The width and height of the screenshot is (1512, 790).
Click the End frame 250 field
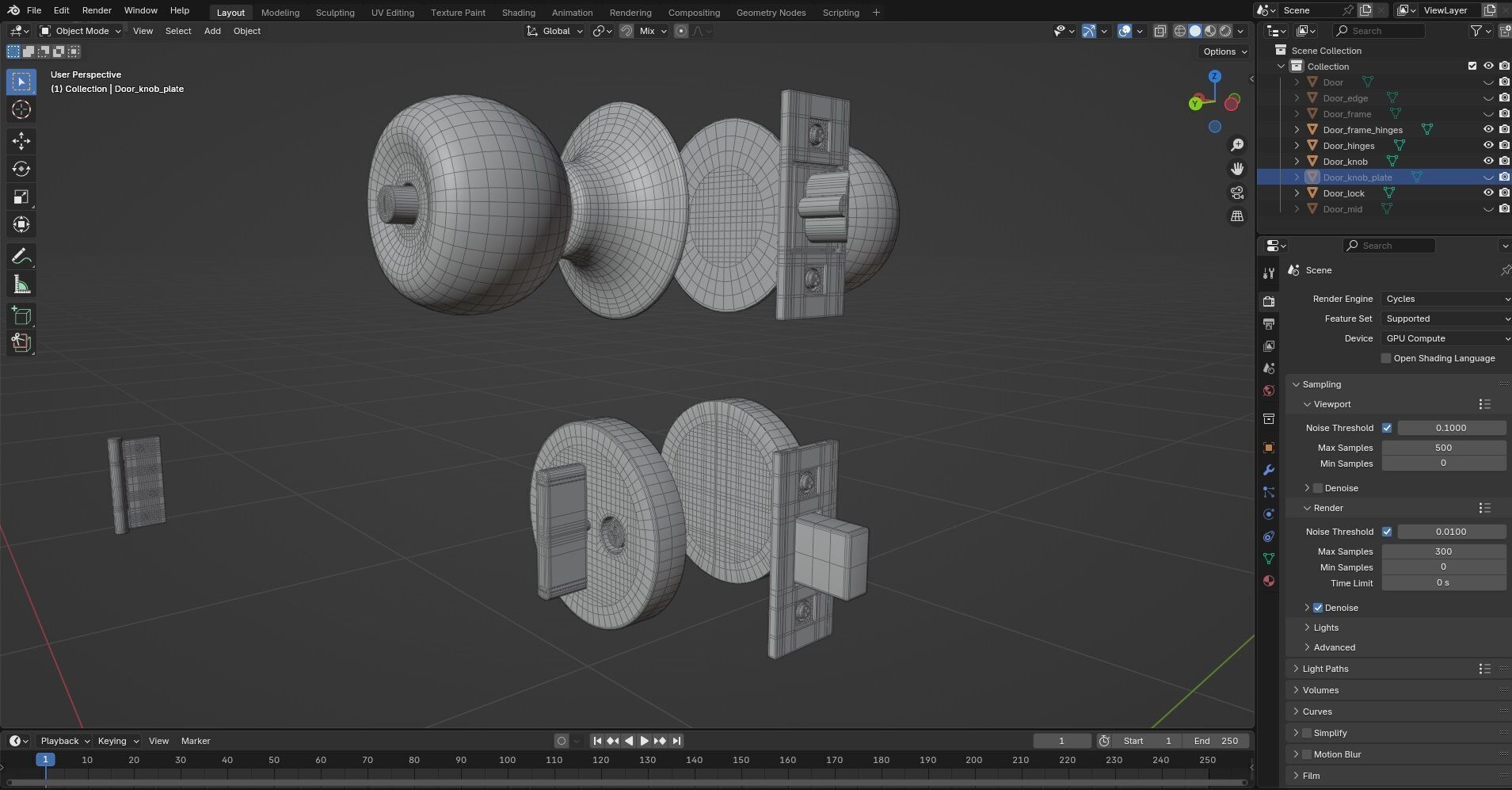1216,741
